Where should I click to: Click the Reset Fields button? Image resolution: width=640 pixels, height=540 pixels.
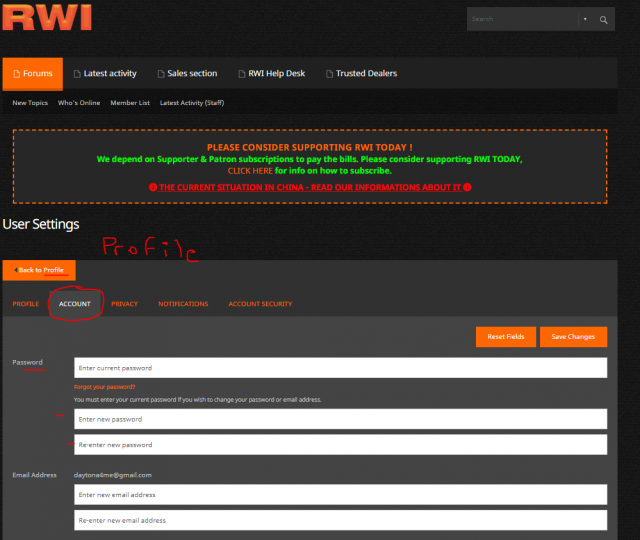point(506,337)
